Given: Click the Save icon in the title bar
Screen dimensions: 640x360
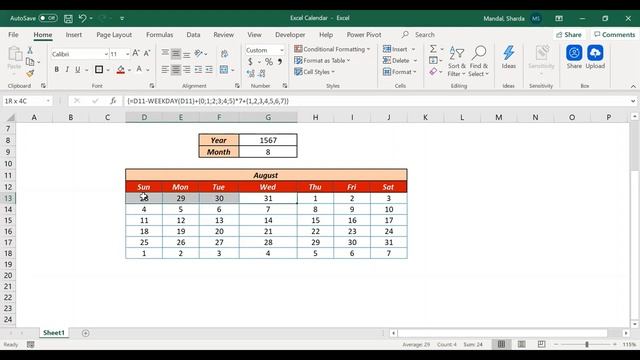Looking at the screenshot, I should click(68, 18).
